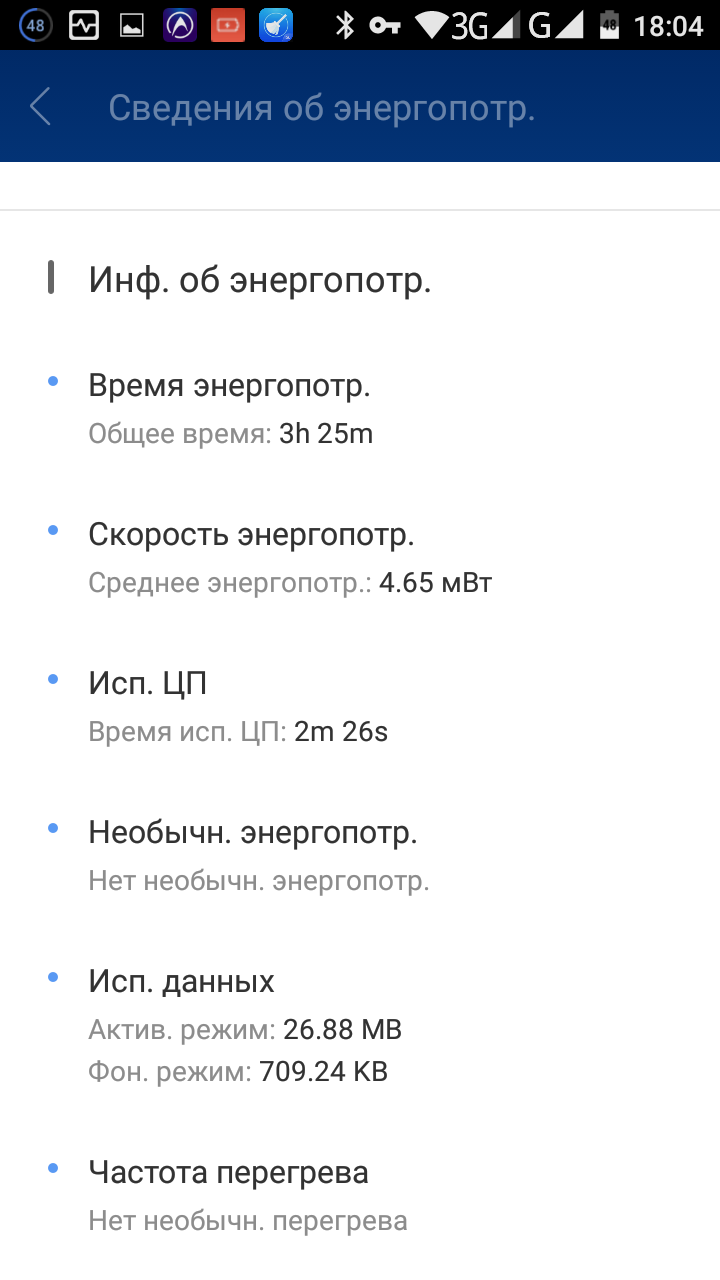Tap the VPN key status icon
The width and height of the screenshot is (720, 1280).
pyautogui.click(x=385, y=26)
